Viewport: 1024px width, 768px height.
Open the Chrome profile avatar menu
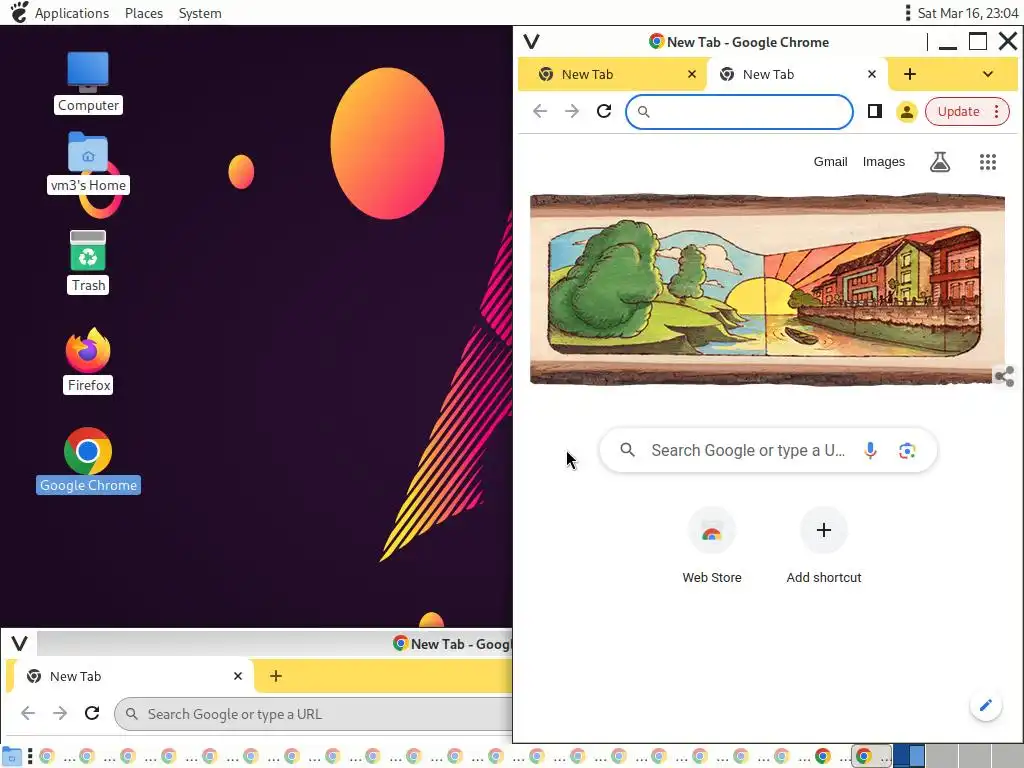906,112
